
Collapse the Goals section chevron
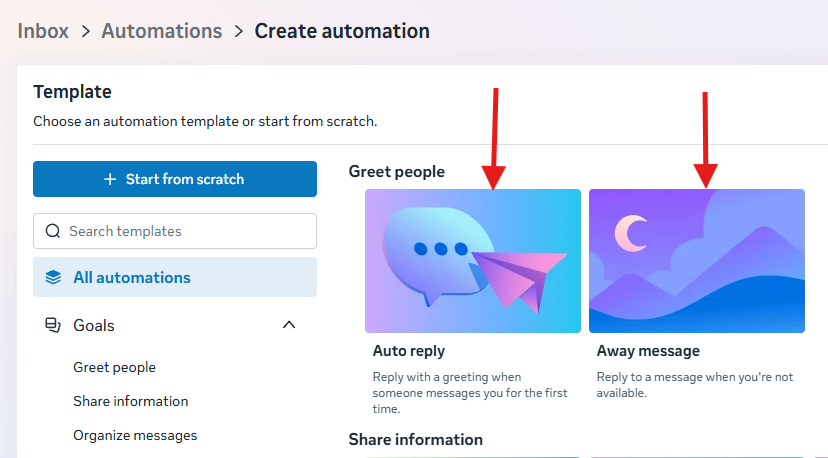[x=289, y=325]
